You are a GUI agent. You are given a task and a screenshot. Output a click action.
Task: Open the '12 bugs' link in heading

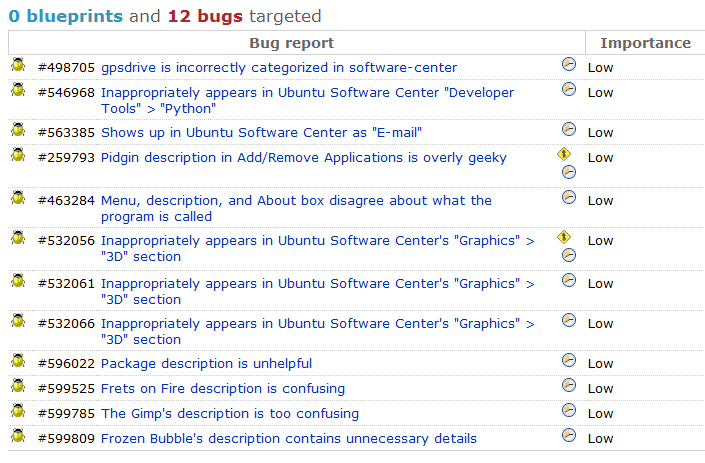205,16
